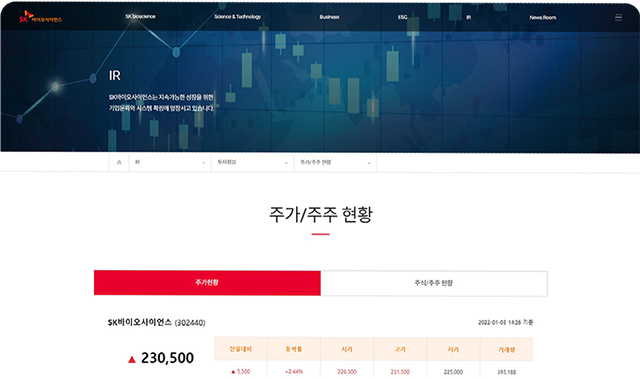
Task: Open the SK bioscience menu
Action: click(x=140, y=17)
